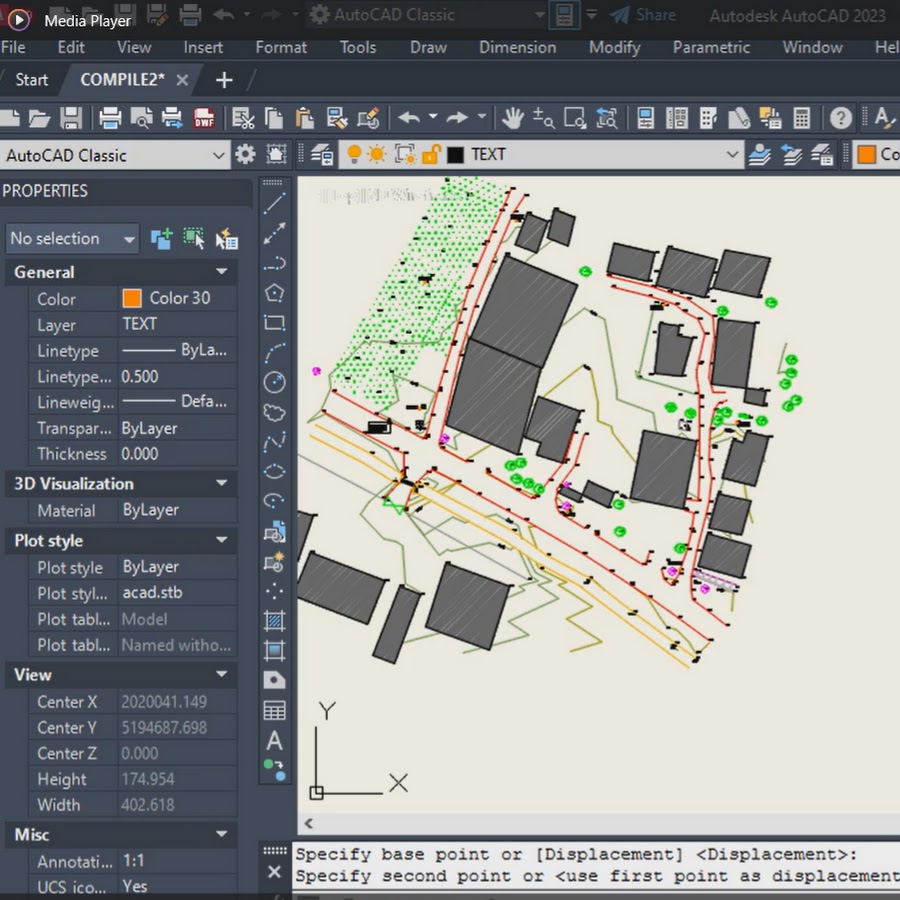
Task: Select the Revision Cloud tool
Action: (274, 412)
